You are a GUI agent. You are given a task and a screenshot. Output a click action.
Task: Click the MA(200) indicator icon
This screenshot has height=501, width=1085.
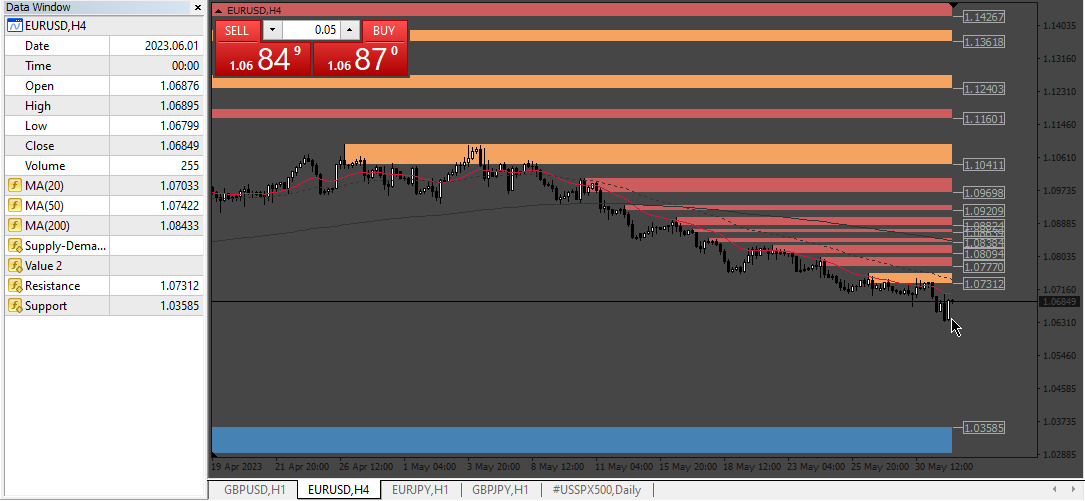point(15,226)
